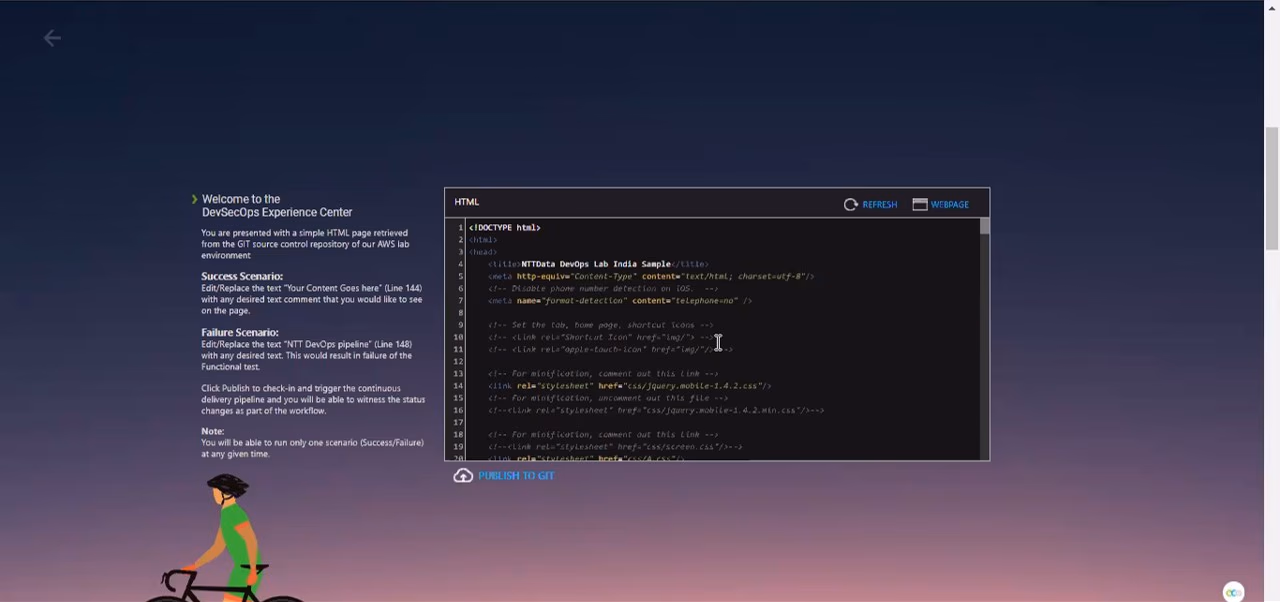The image size is (1280, 602).
Task: Click the page fold marker at window top right
Action: 1270,8
